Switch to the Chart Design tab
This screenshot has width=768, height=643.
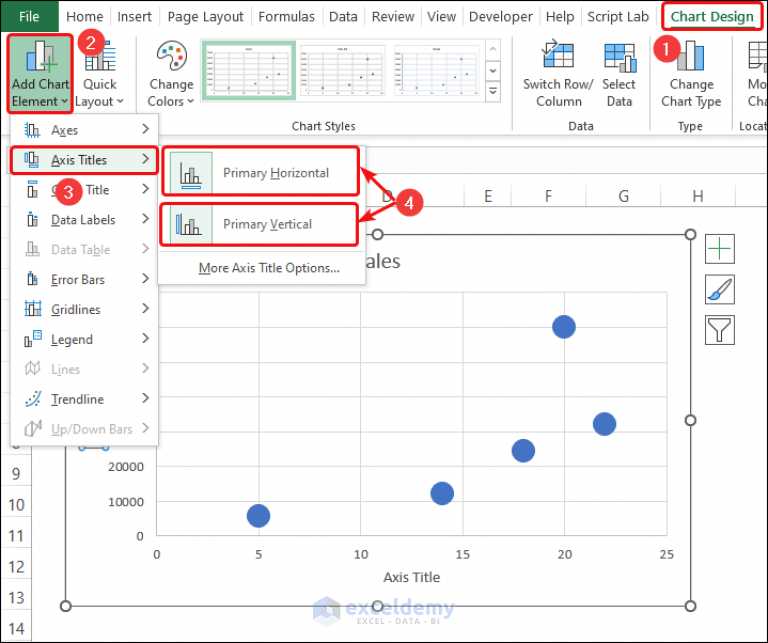click(712, 17)
